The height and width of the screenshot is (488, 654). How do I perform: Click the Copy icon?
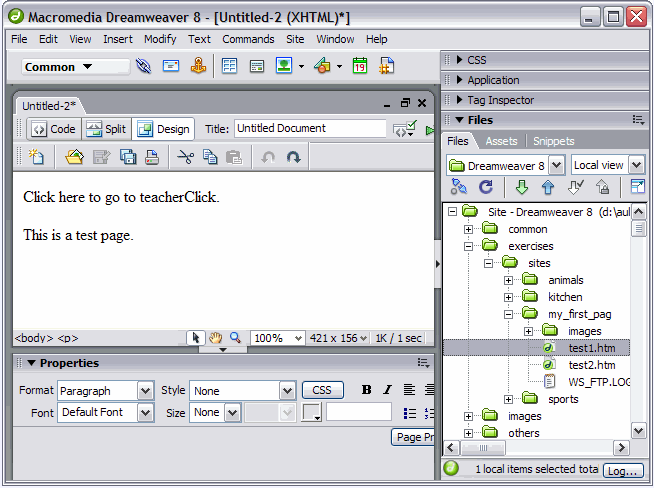[210, 157]
